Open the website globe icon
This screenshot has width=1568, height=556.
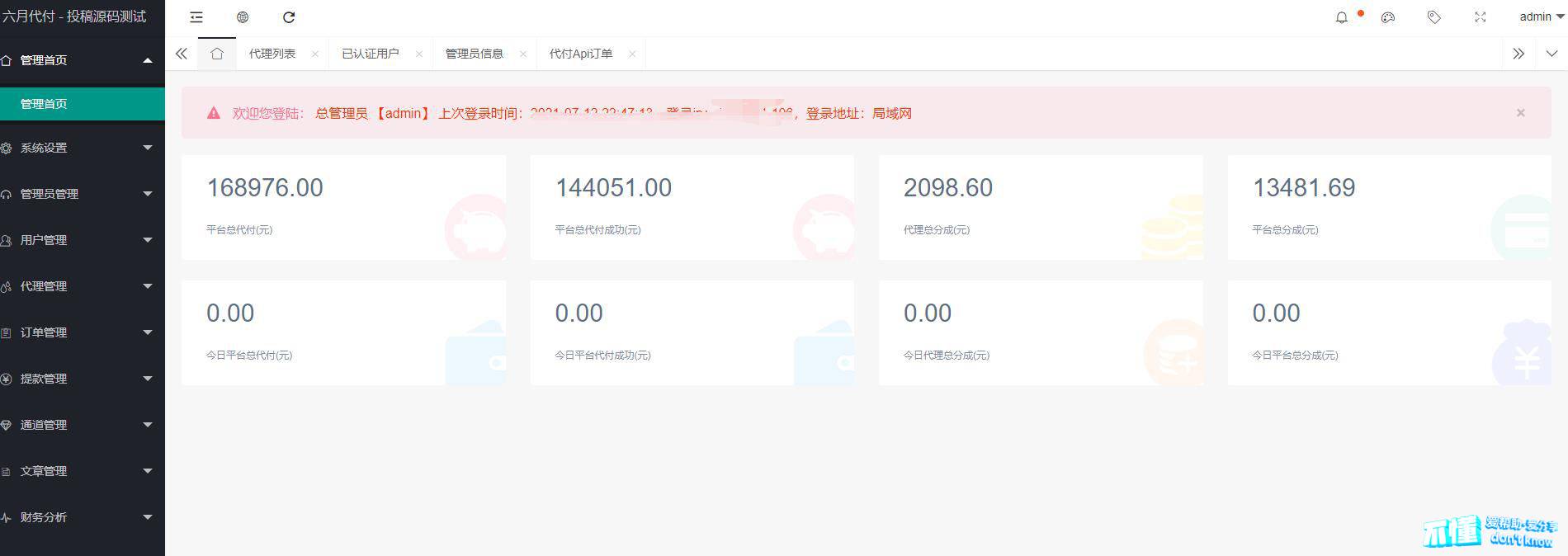coord(243,17)
